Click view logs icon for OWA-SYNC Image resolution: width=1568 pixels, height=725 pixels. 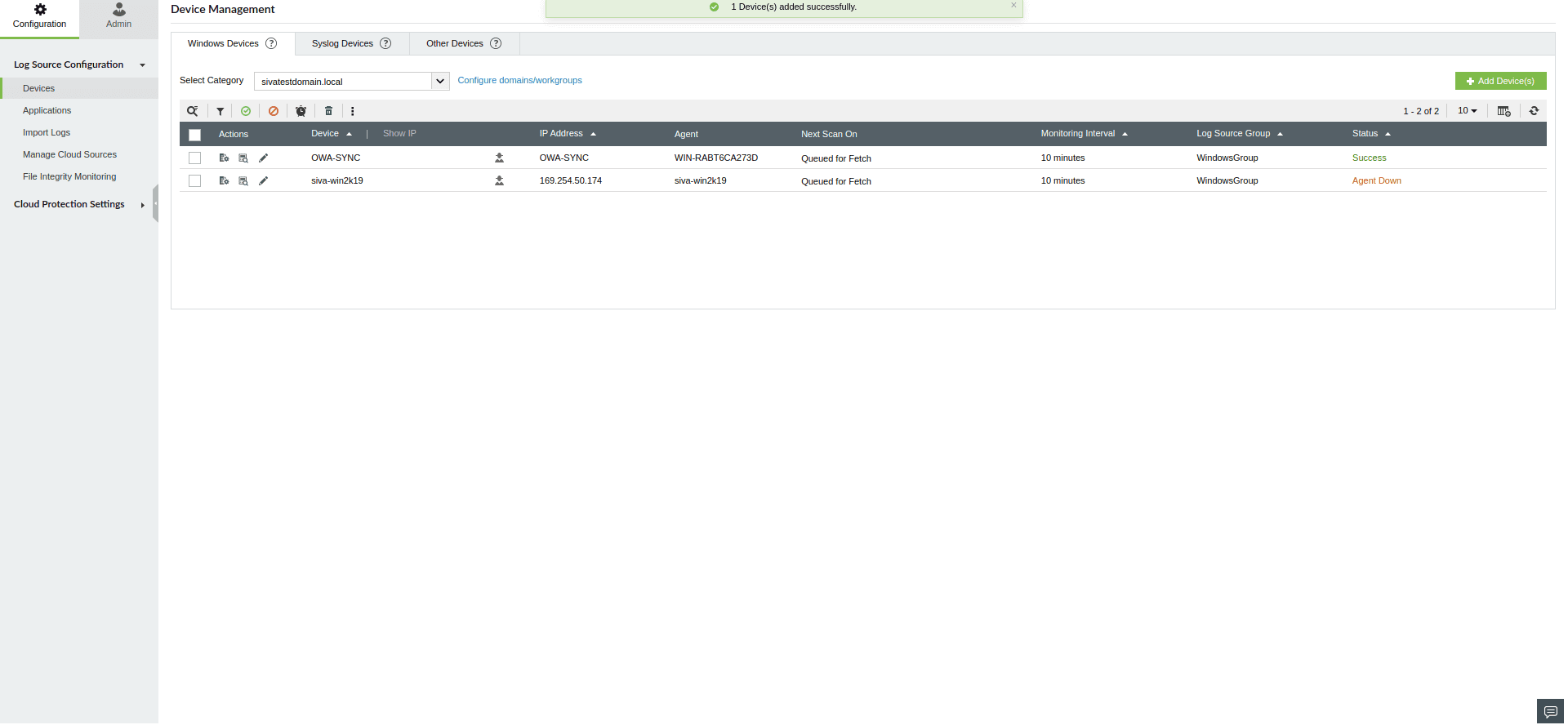tap(243, 158)
